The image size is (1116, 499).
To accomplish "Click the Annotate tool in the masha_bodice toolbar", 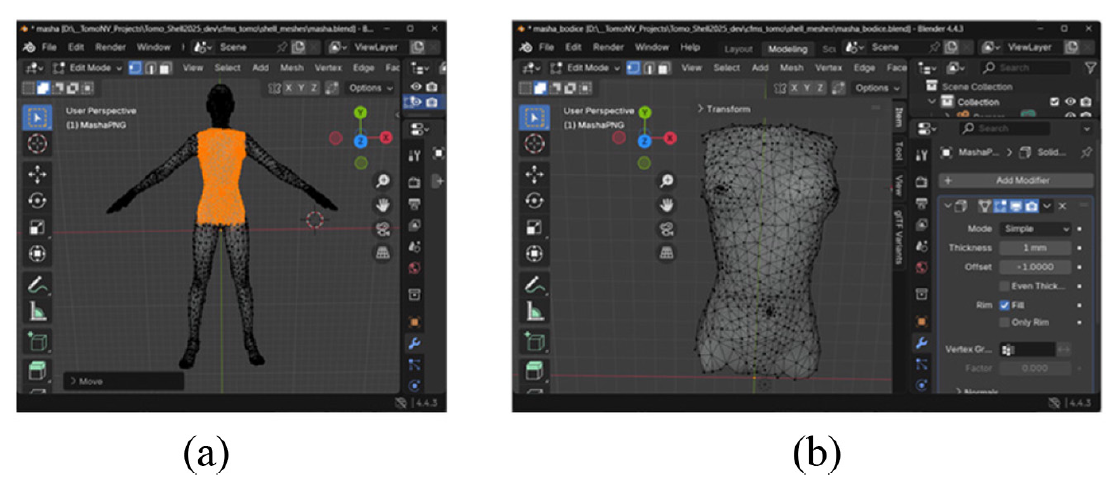I will 534,285.
